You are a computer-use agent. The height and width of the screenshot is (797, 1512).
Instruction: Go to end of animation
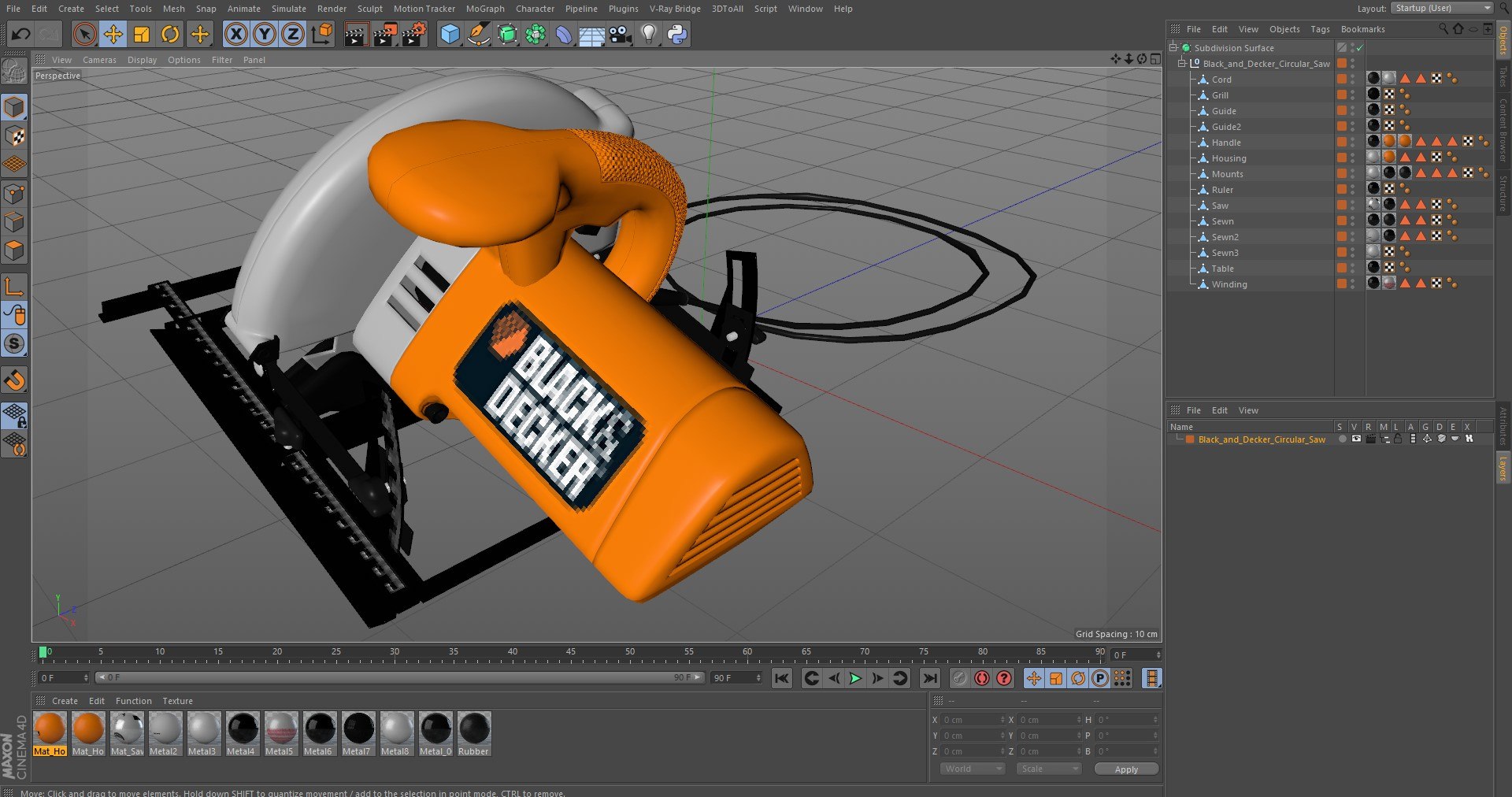[930, 678]
